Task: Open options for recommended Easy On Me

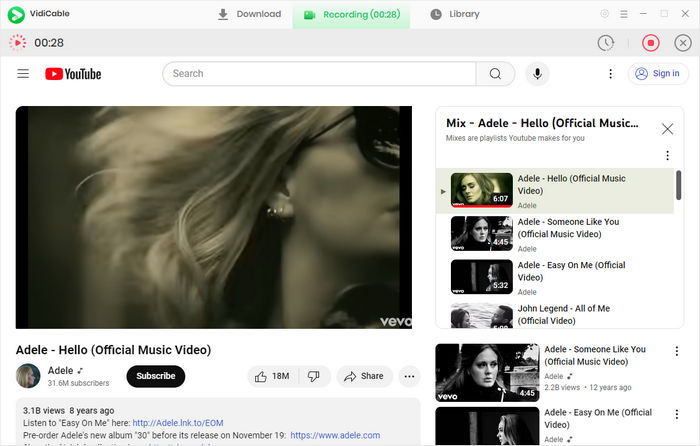Action: coord(677,414)
